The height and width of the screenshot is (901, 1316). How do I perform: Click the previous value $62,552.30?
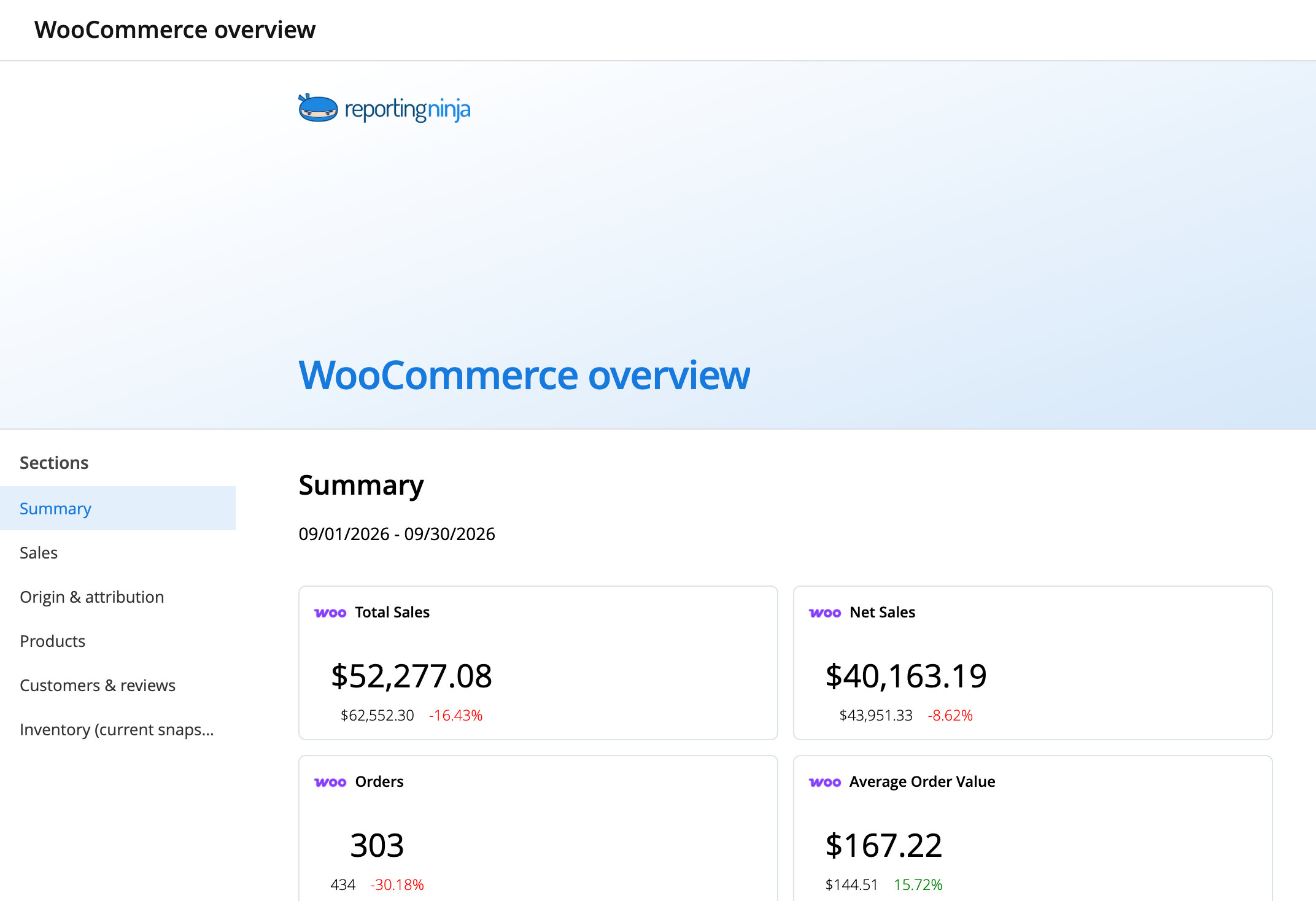[377, 715]
